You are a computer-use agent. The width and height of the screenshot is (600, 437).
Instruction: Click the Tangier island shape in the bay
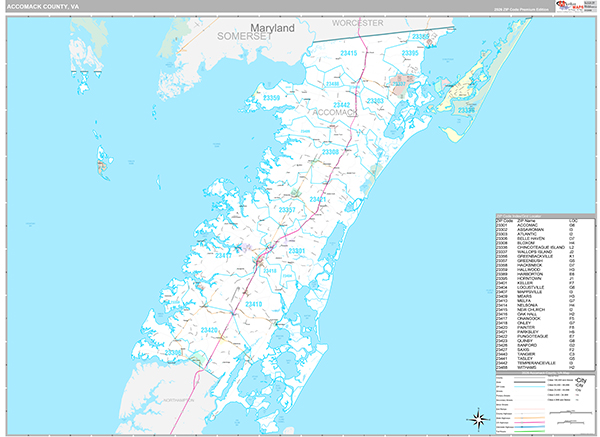pyautogui.click(x=103, y=157)
